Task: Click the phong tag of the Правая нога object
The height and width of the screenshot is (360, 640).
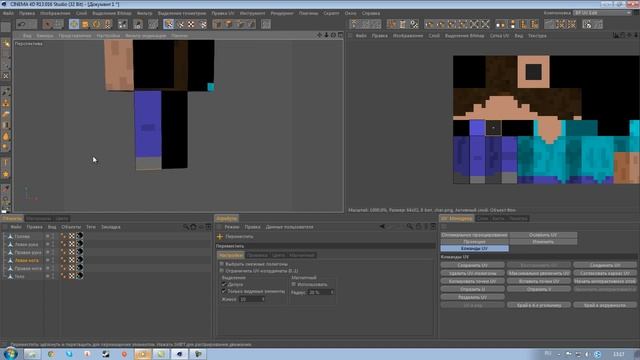Action: pos(63,268)
